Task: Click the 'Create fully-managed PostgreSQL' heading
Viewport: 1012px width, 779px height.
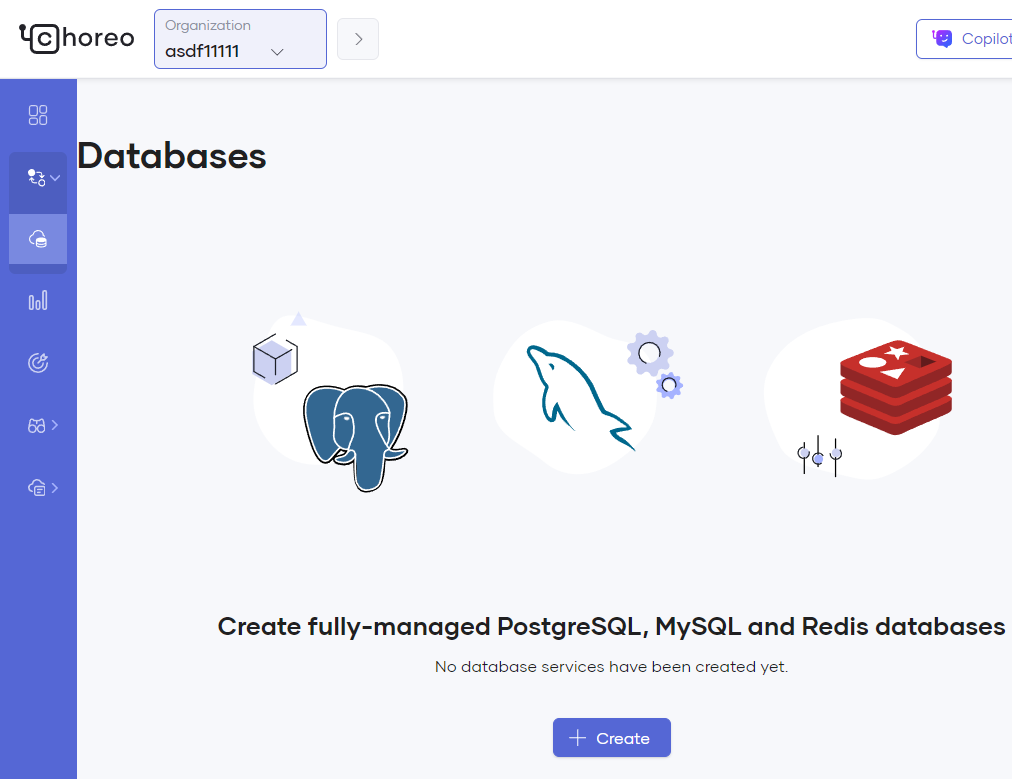Action: 611,627
